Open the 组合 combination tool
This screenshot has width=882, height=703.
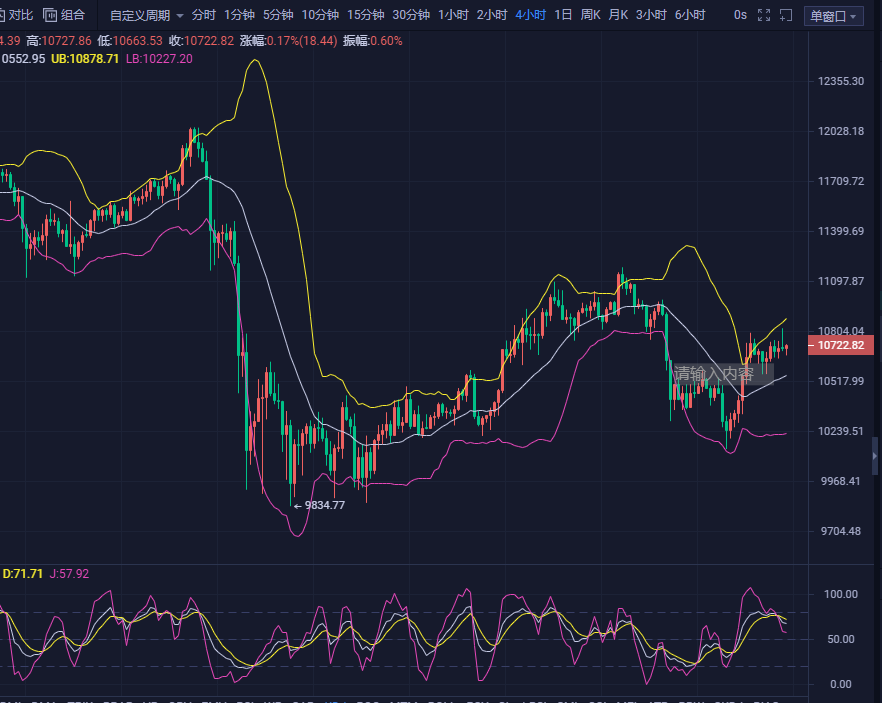[x=64, y=15]
